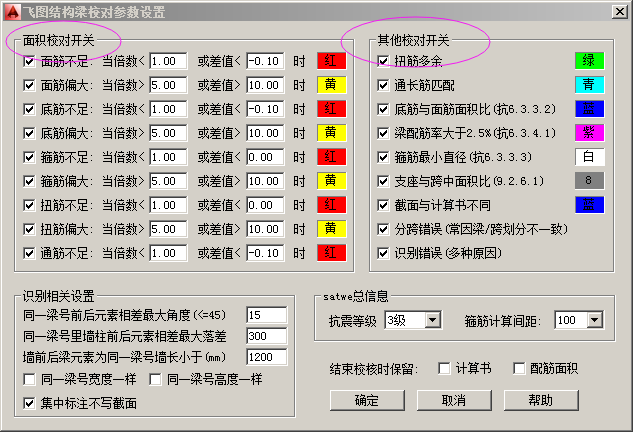
Task: Toggle the 面筋不足 checkbox
Action: [29, 61]
